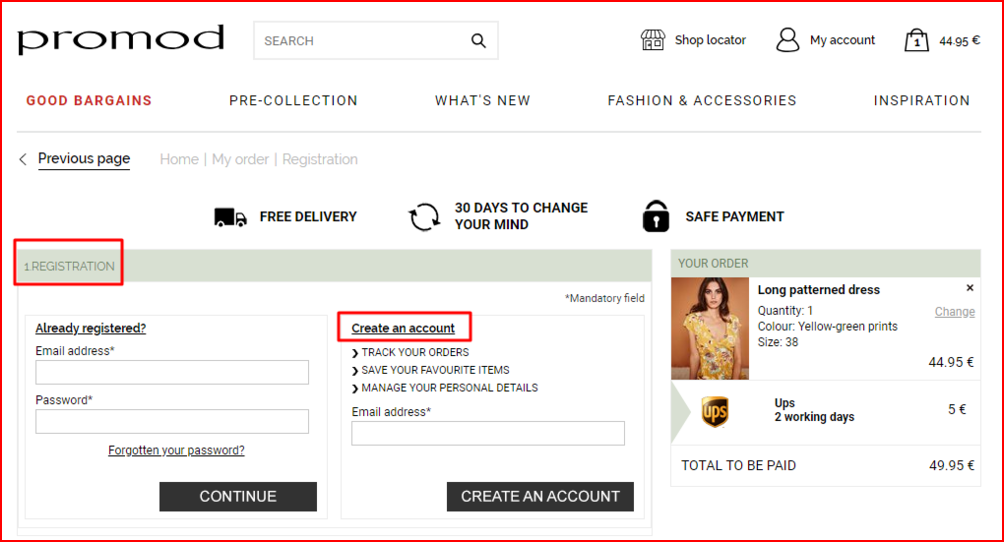Viewport: 1004px width, 542px height.
Task: Click Quantity: 1 text
Action: coord(785,311)
